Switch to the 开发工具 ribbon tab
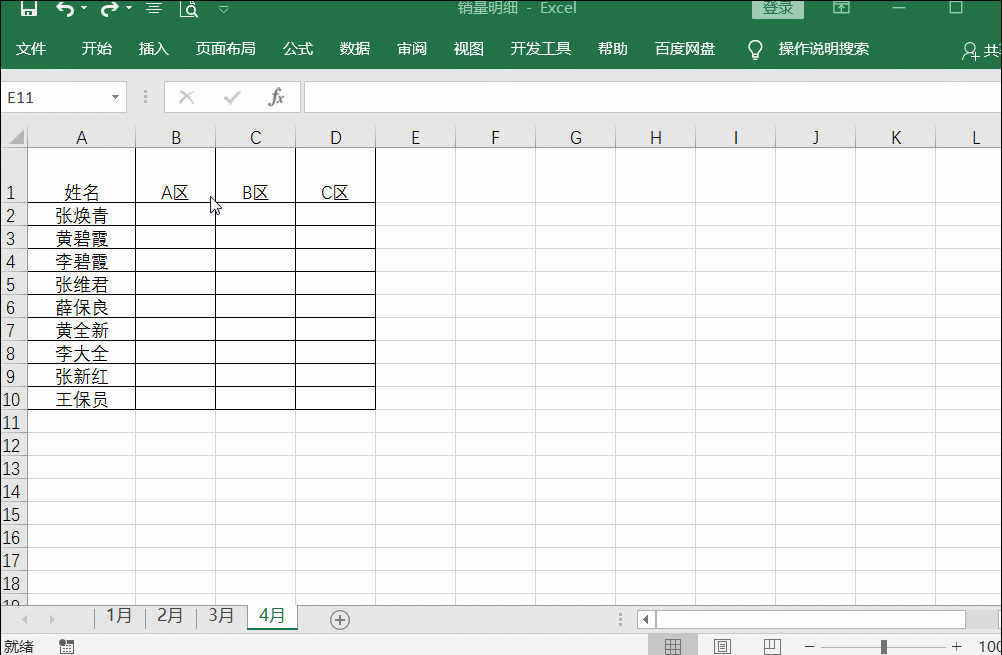The height and width of the screenshot is (655, 1002). point(540,47)
